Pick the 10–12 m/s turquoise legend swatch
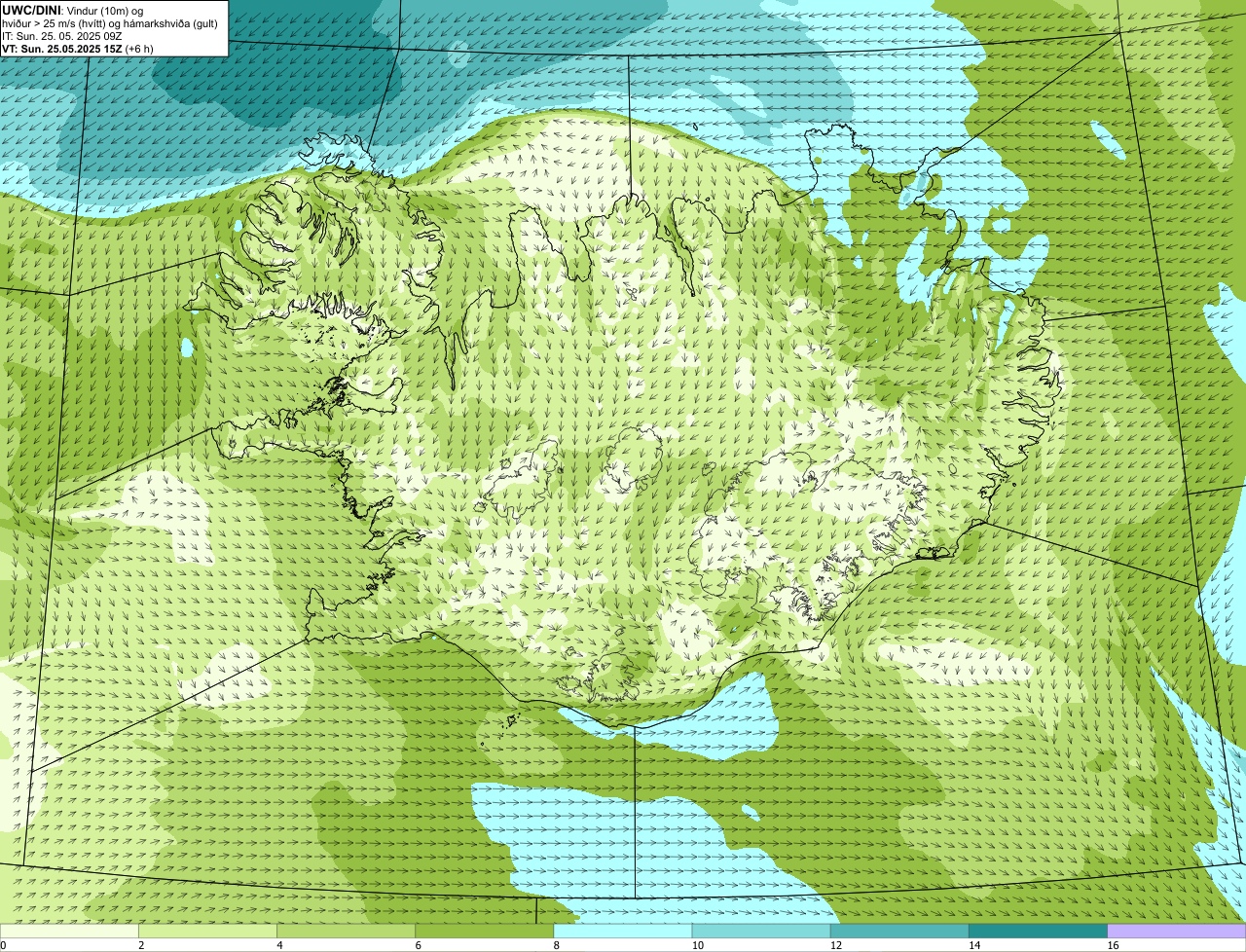Image resolution: width=1246 pixels, height=952 pixels. pyautogui.click(x=761, y=931)
